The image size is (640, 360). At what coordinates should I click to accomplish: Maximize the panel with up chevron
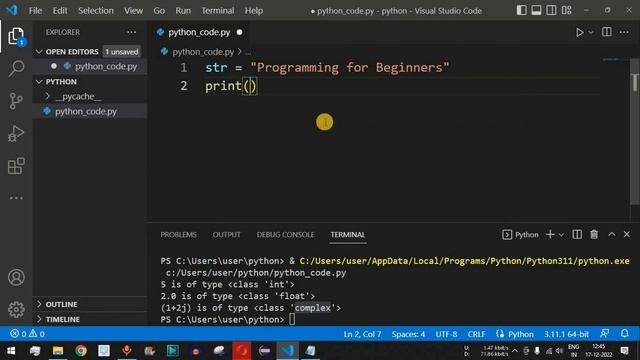pyautogui.click(x=611, y=234)
